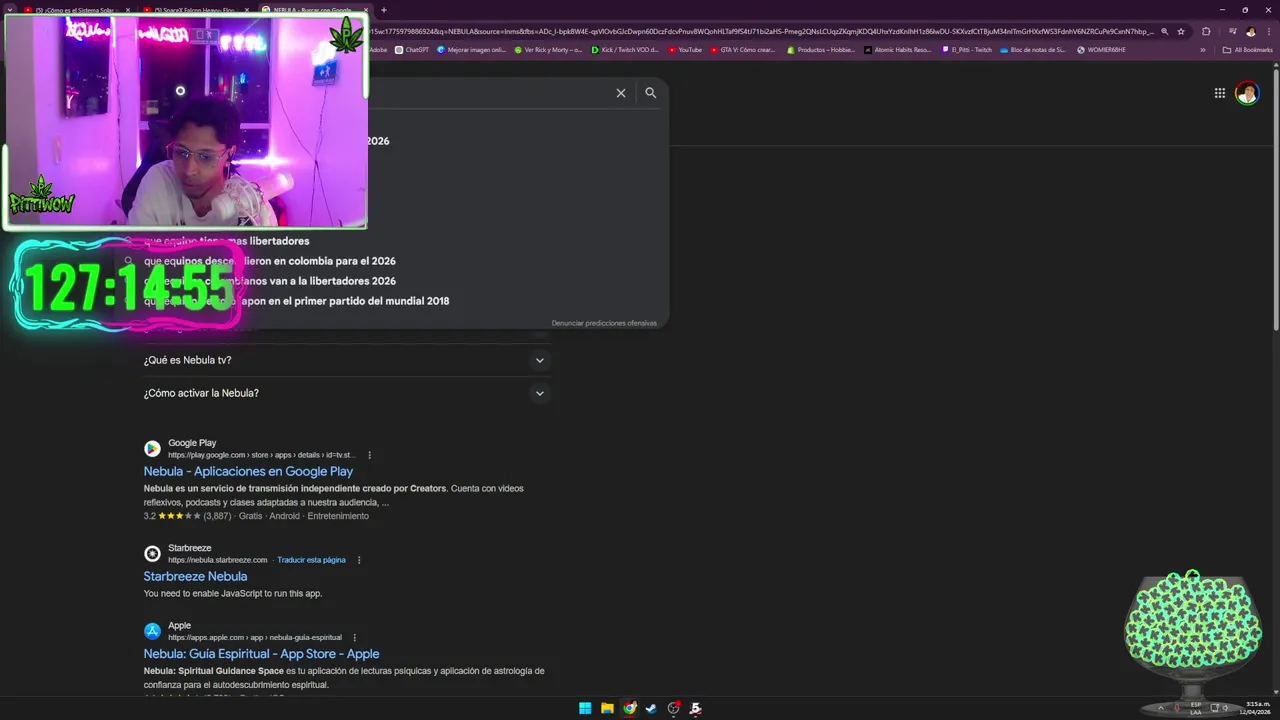Screen dimensions: 1280x720
Task: Open the taskbar clock and date
Action: click(x=1255, y=708)
